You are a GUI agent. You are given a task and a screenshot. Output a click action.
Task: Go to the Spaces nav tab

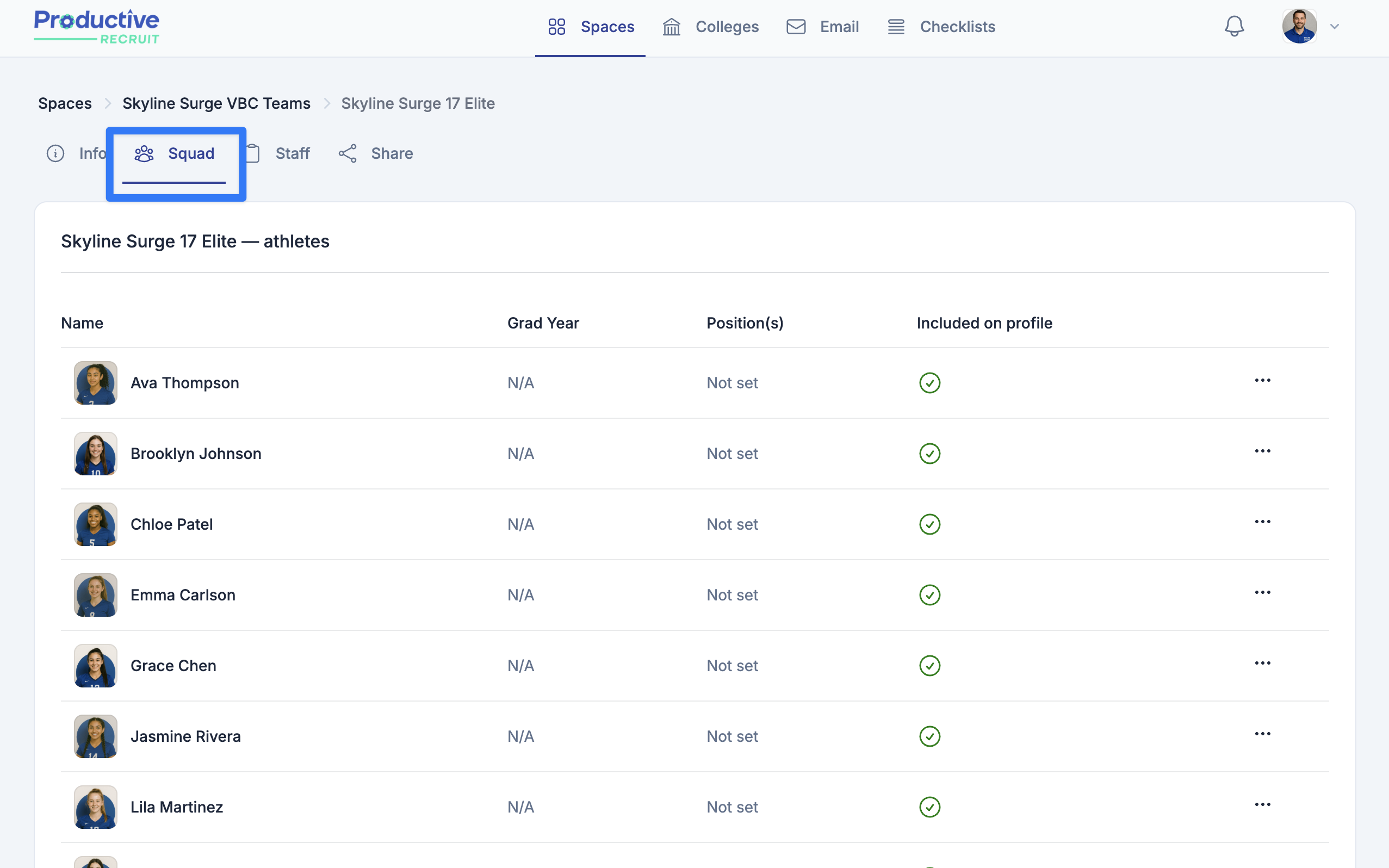[591, 27]
